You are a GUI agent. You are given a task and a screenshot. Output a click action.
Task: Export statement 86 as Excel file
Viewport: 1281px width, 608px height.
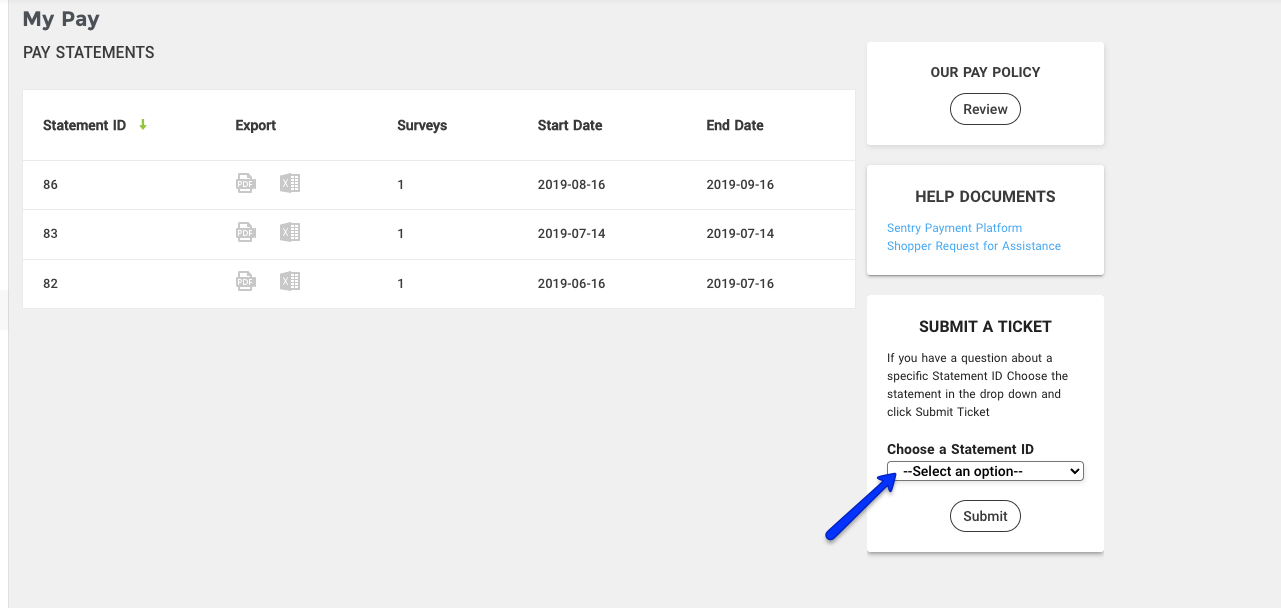(290, 183)
